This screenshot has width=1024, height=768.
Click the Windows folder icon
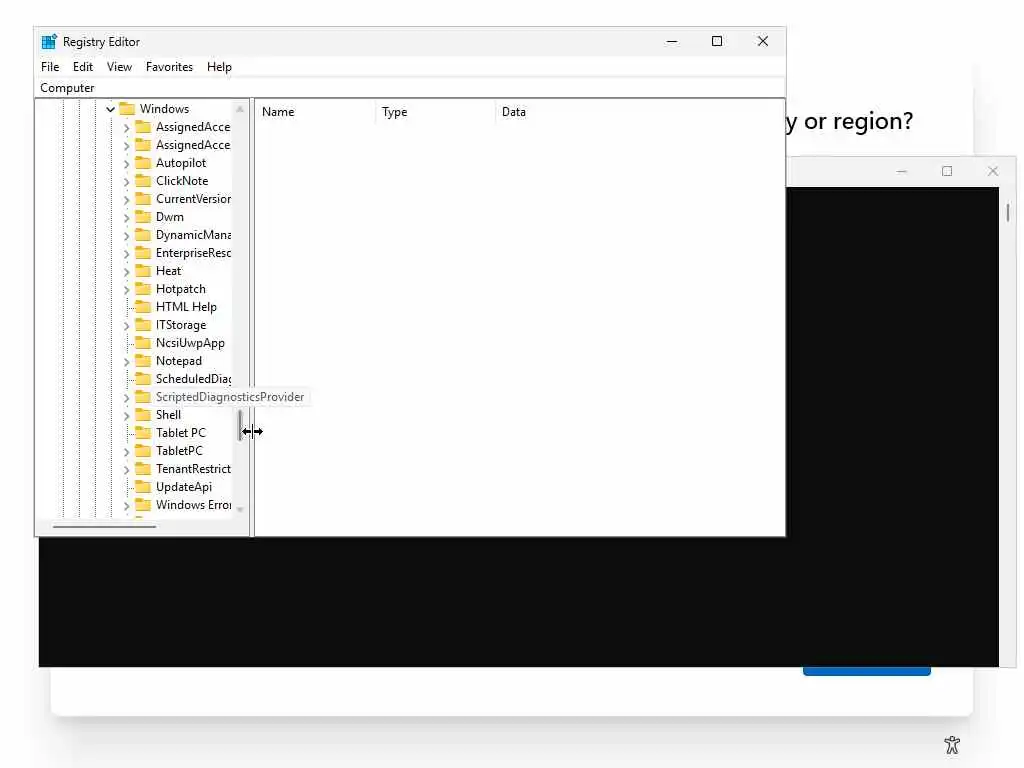(x=127, y=108)
